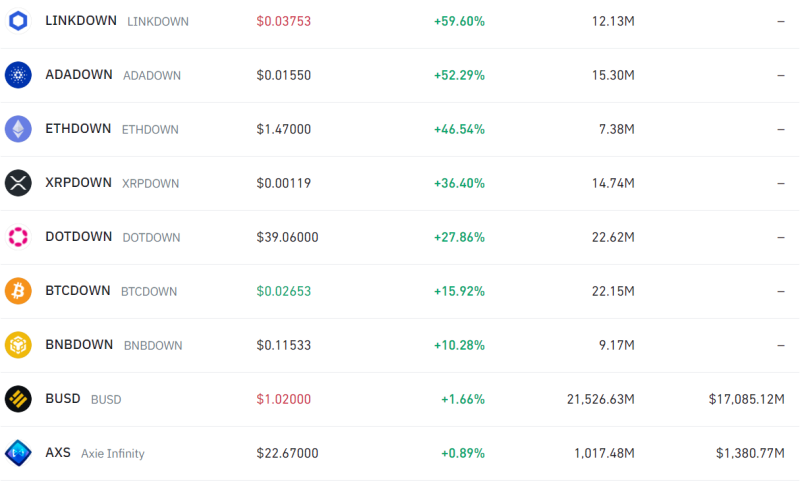Viewport: 800px width, 484px height.
Task: Select the $22.67000 AXS price
Action: [287, 453]
